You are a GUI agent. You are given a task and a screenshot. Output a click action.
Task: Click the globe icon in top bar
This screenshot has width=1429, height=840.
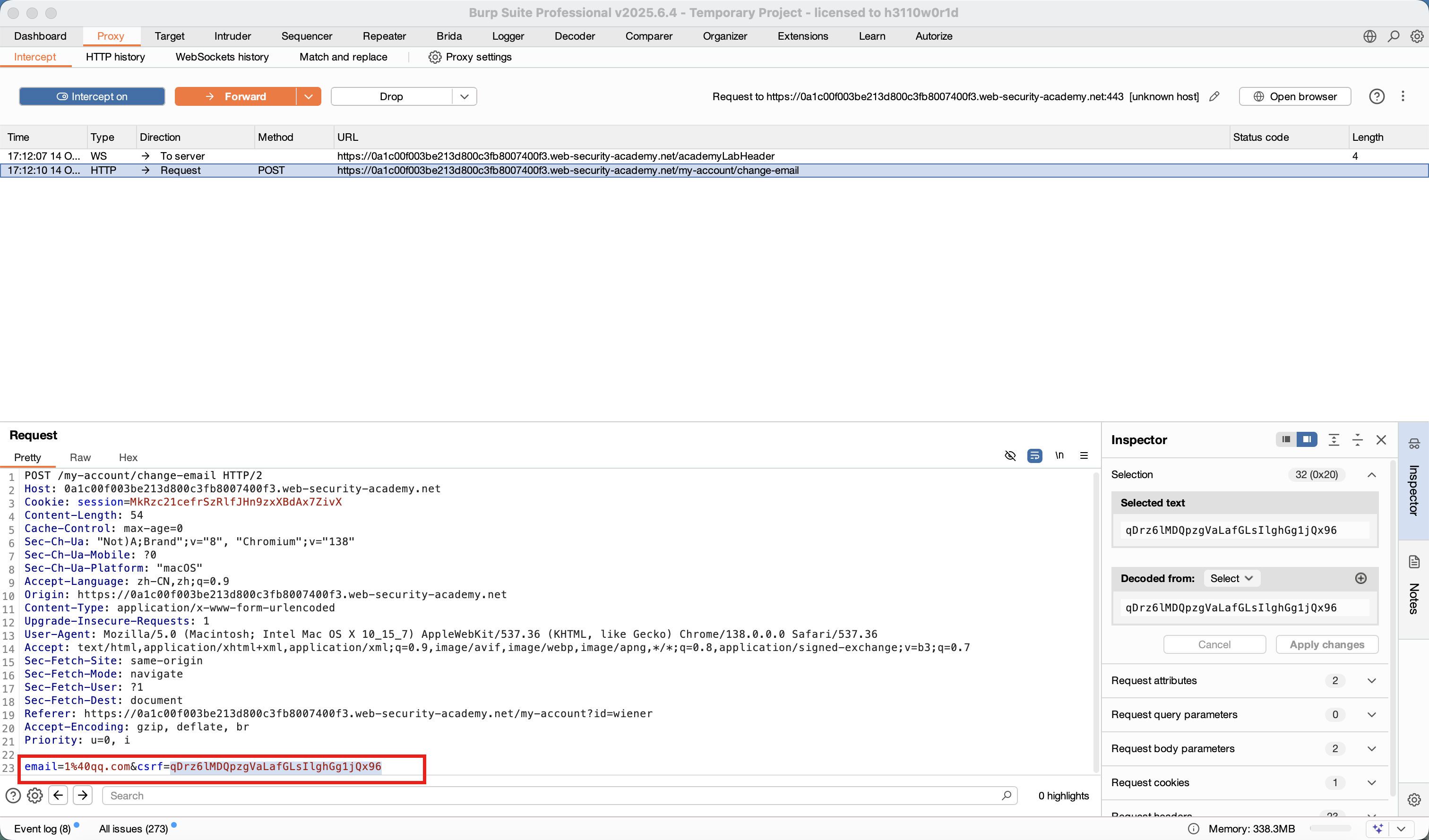point(1369,36)
